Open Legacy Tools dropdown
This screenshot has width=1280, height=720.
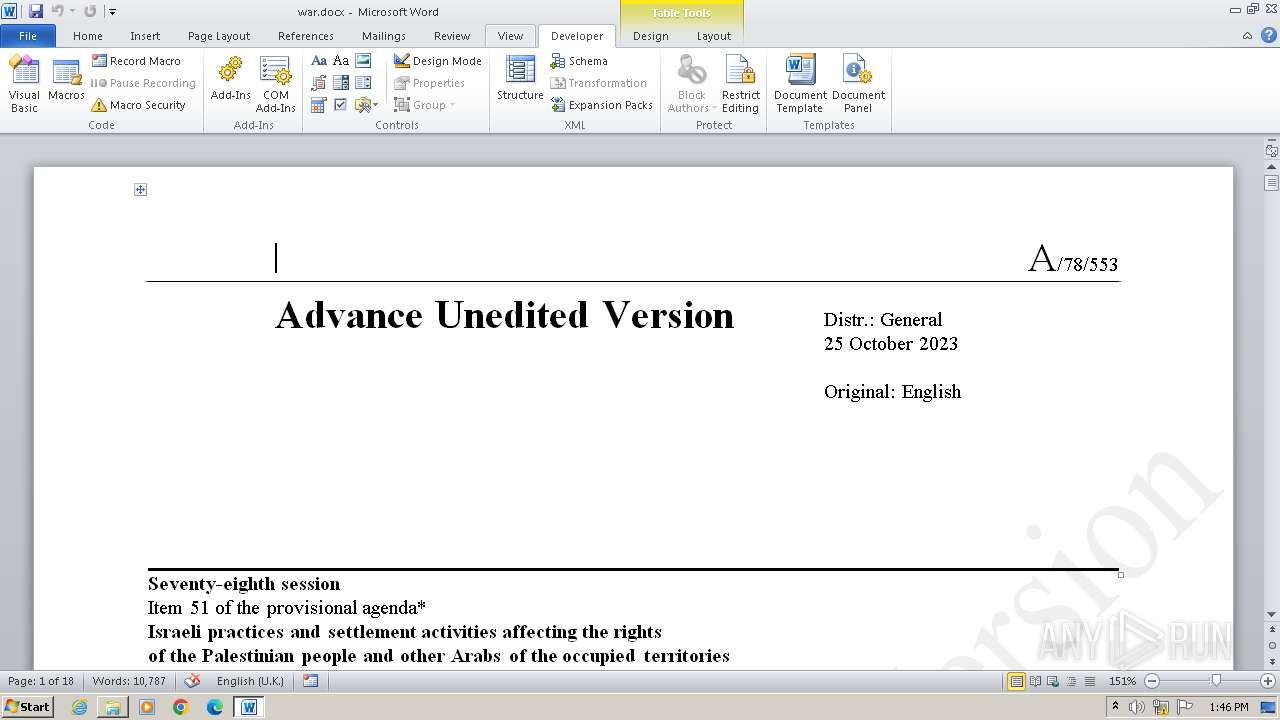[x=366, y=105]
